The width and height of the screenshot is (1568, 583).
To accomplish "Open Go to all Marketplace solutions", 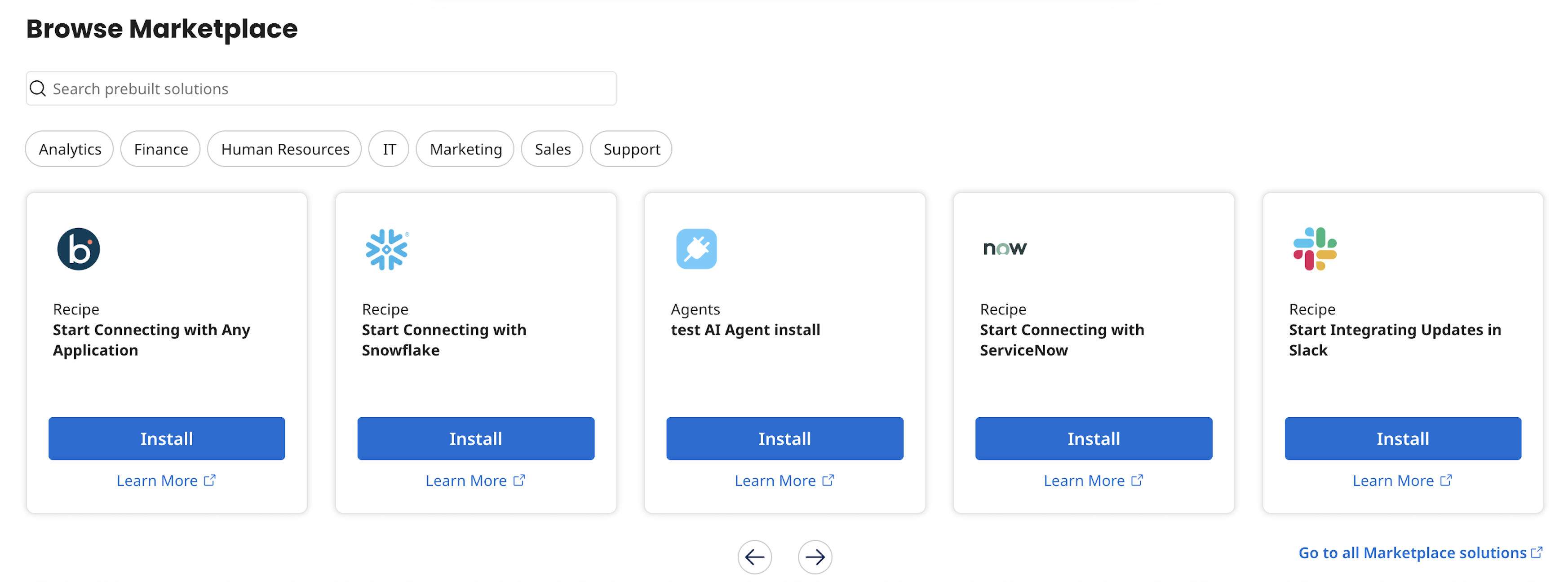I will tap(1419, 552).
